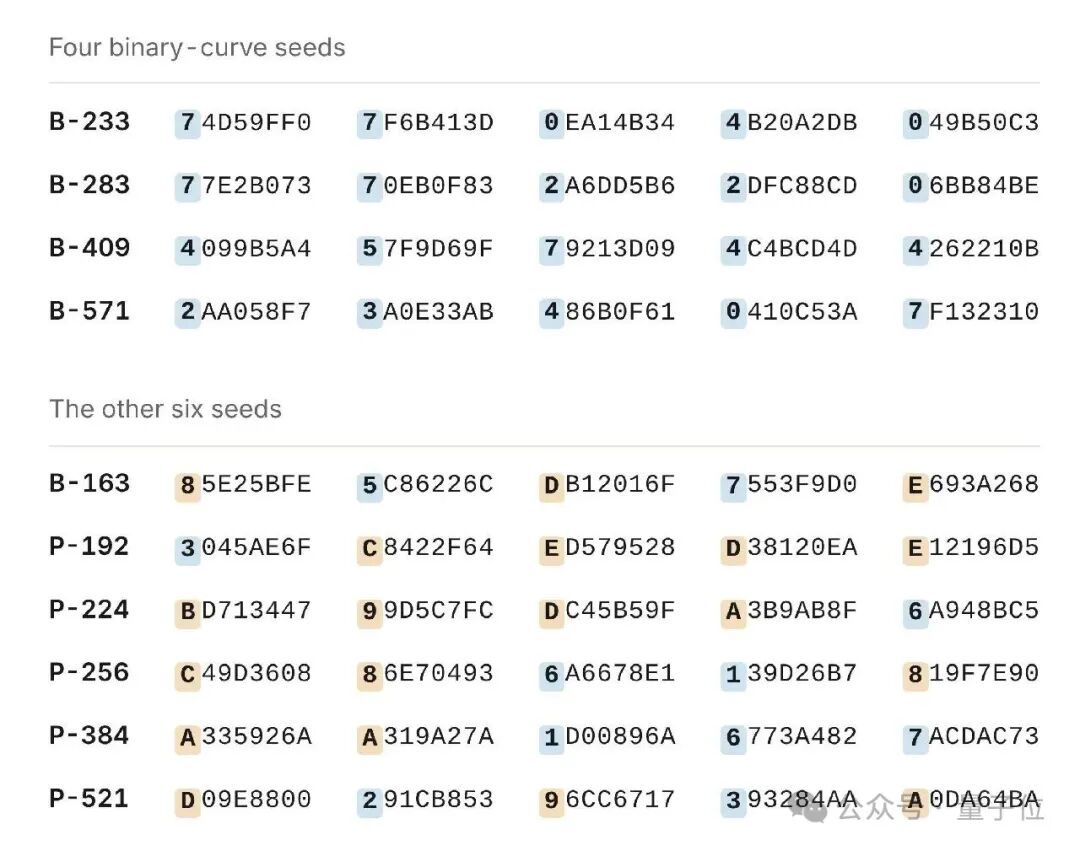Viewport: 1080px width, 851px height.
Task: Select hex value 4C4BCD4D
Action: pyautogui.click(x=789, y=249)
